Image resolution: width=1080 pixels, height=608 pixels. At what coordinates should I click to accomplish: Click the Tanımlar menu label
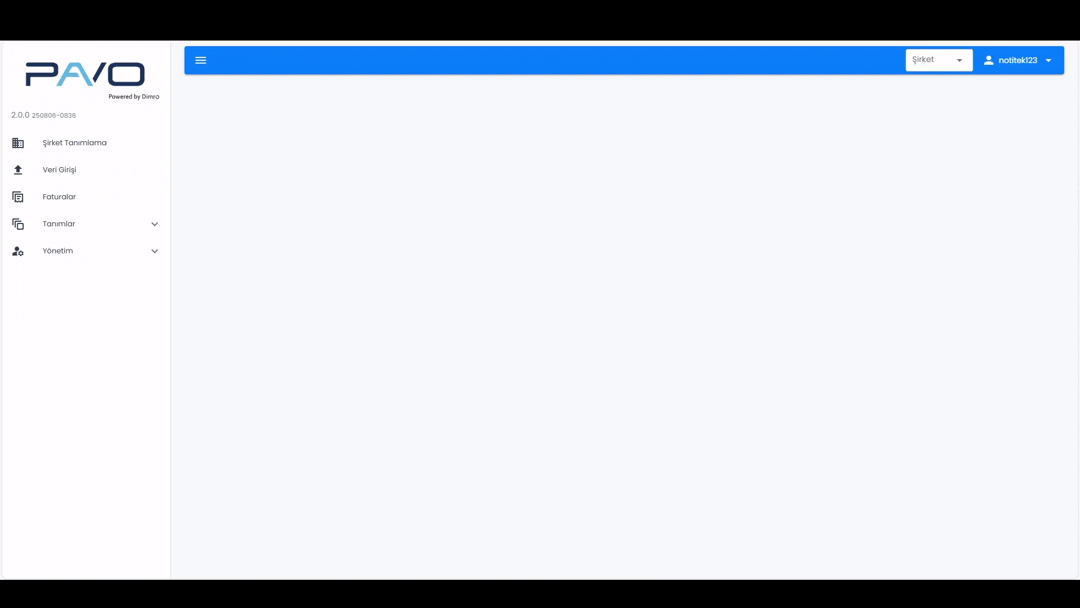coord(59,224)
